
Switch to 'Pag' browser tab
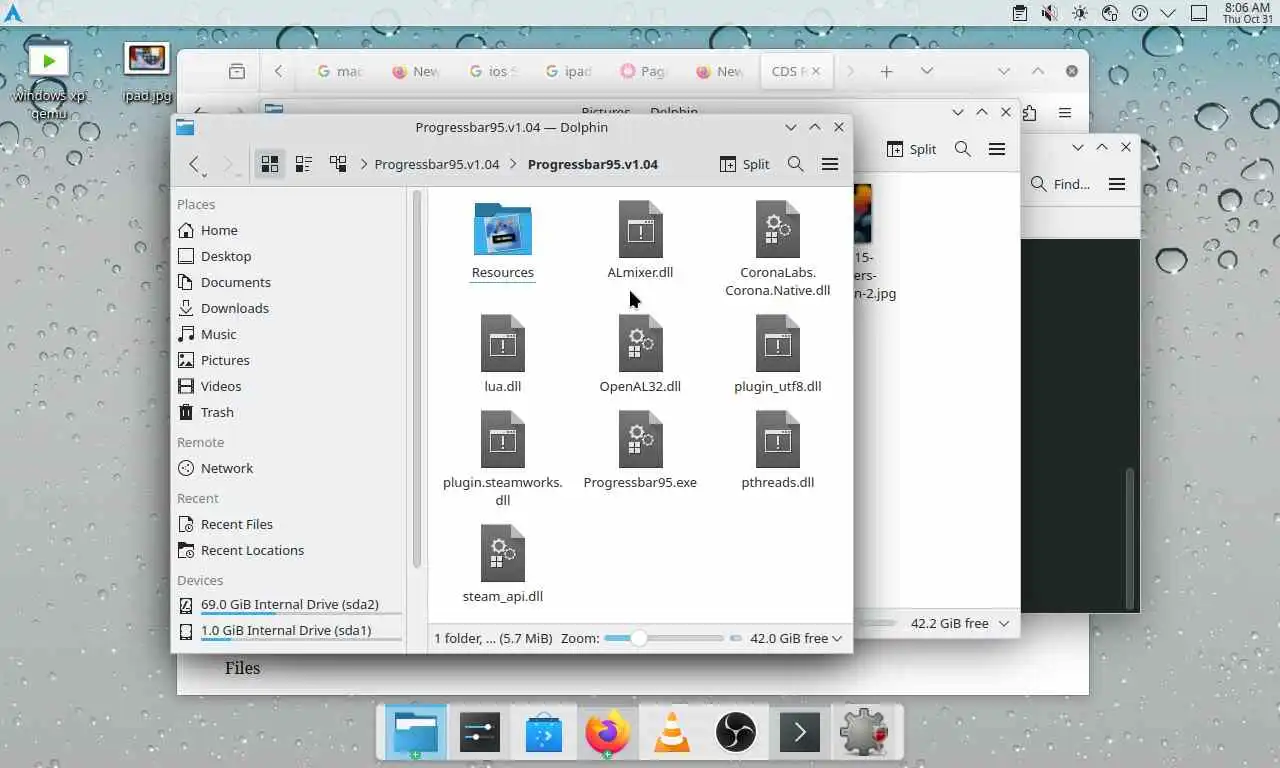(643, 71)
